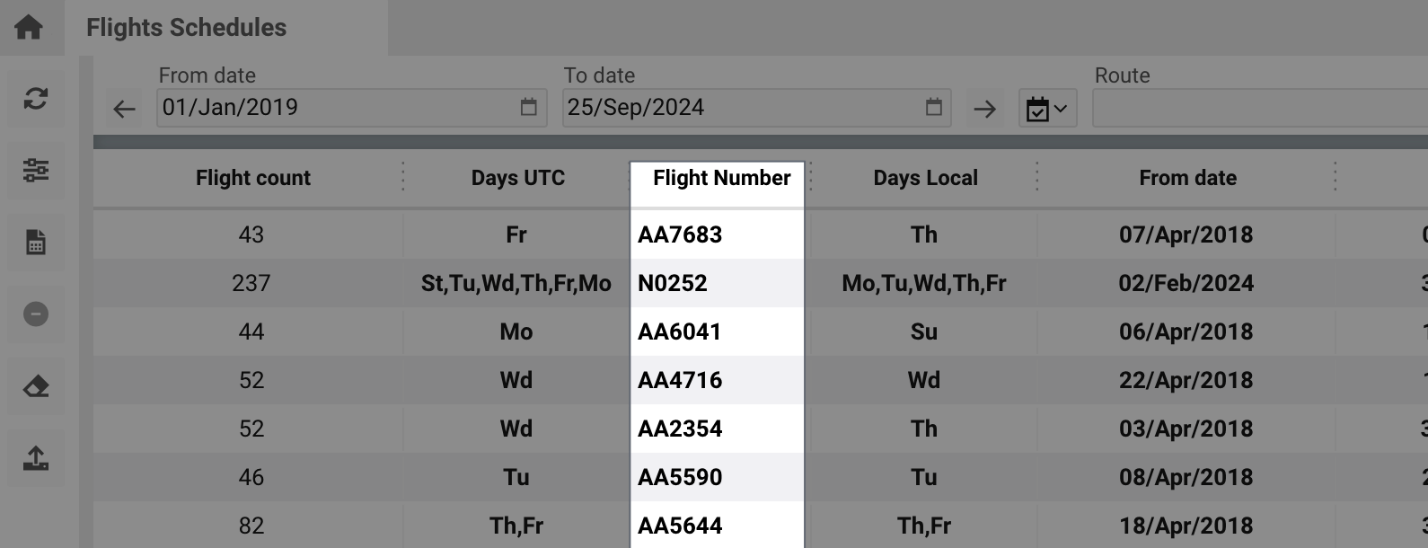Sort by Flight count column header
1428x548 pixels.
point(253,179)
